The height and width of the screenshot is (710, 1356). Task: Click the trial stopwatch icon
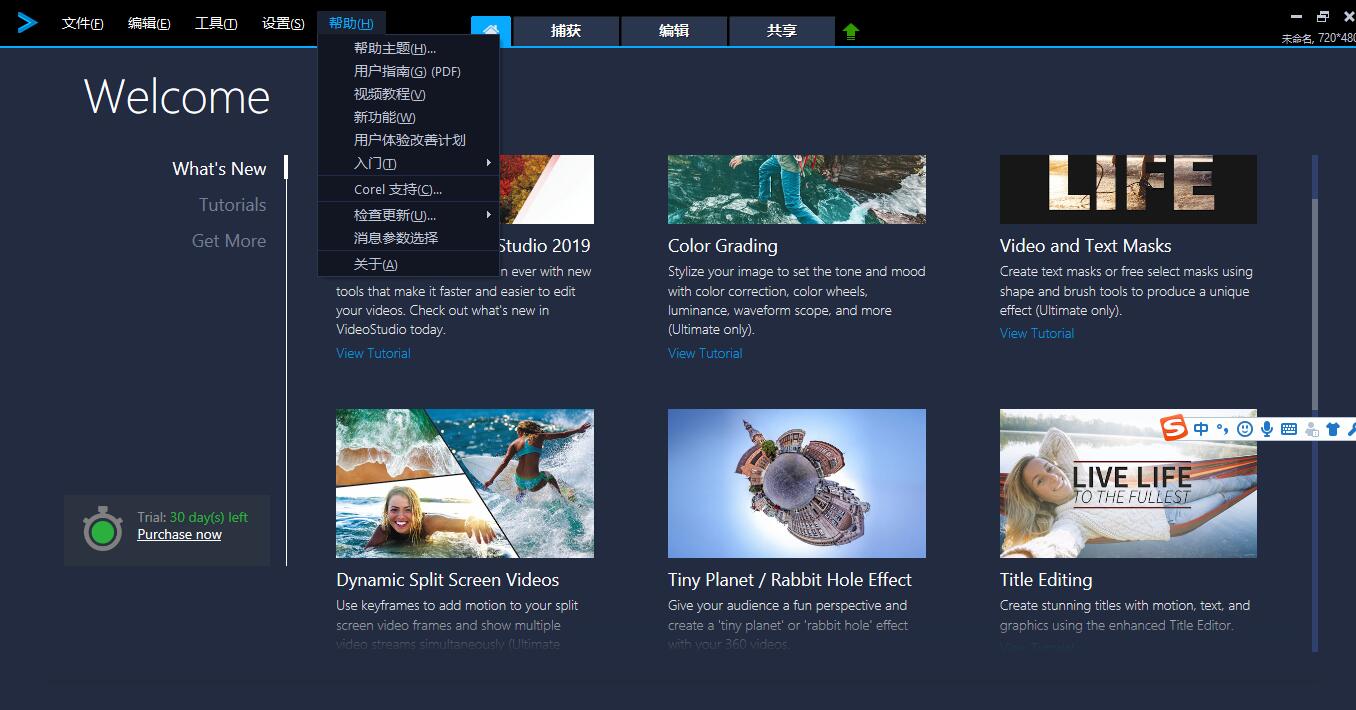point(103,529)
